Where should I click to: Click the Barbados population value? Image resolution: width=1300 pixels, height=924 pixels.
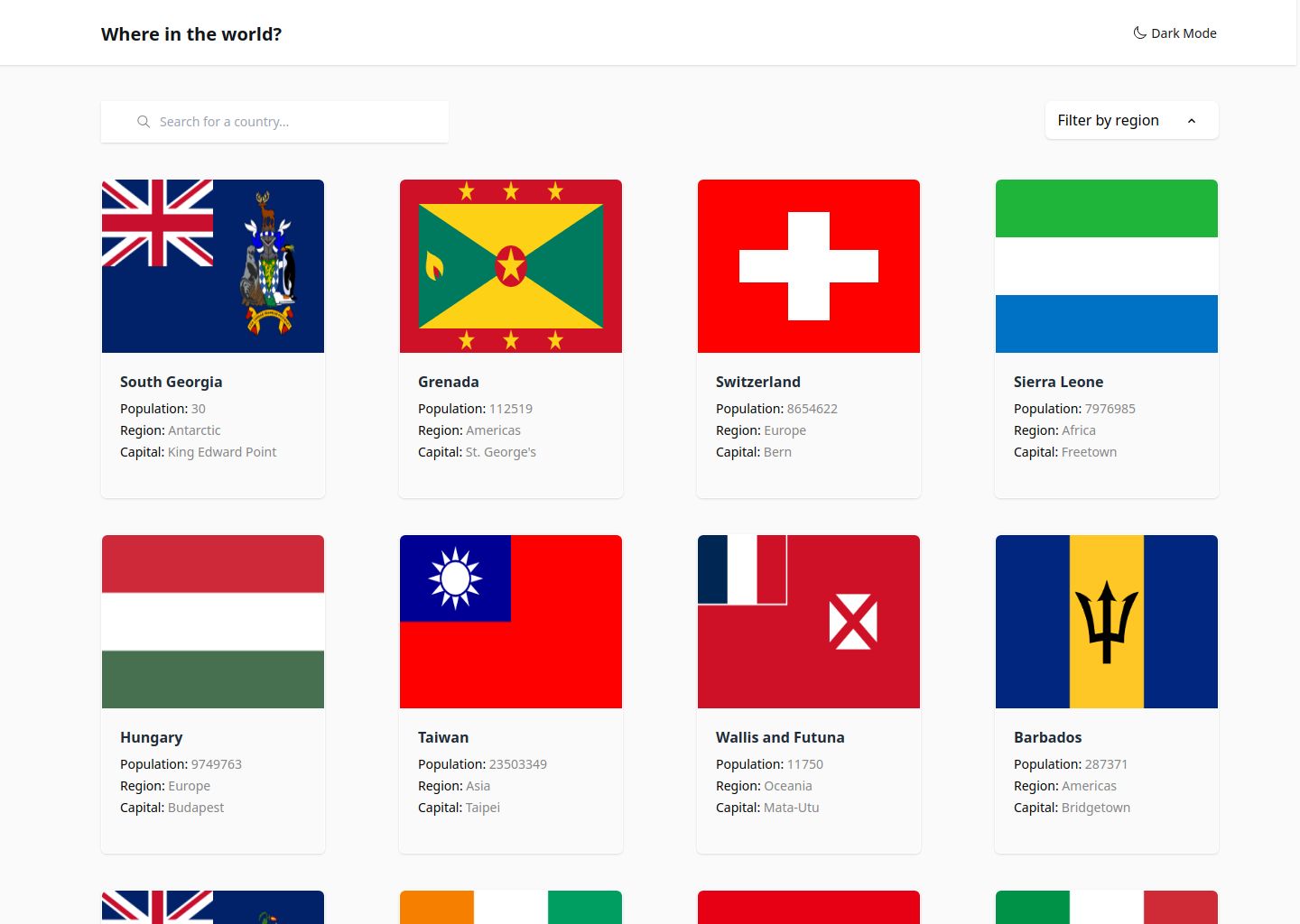click(x=1105, y=763)
